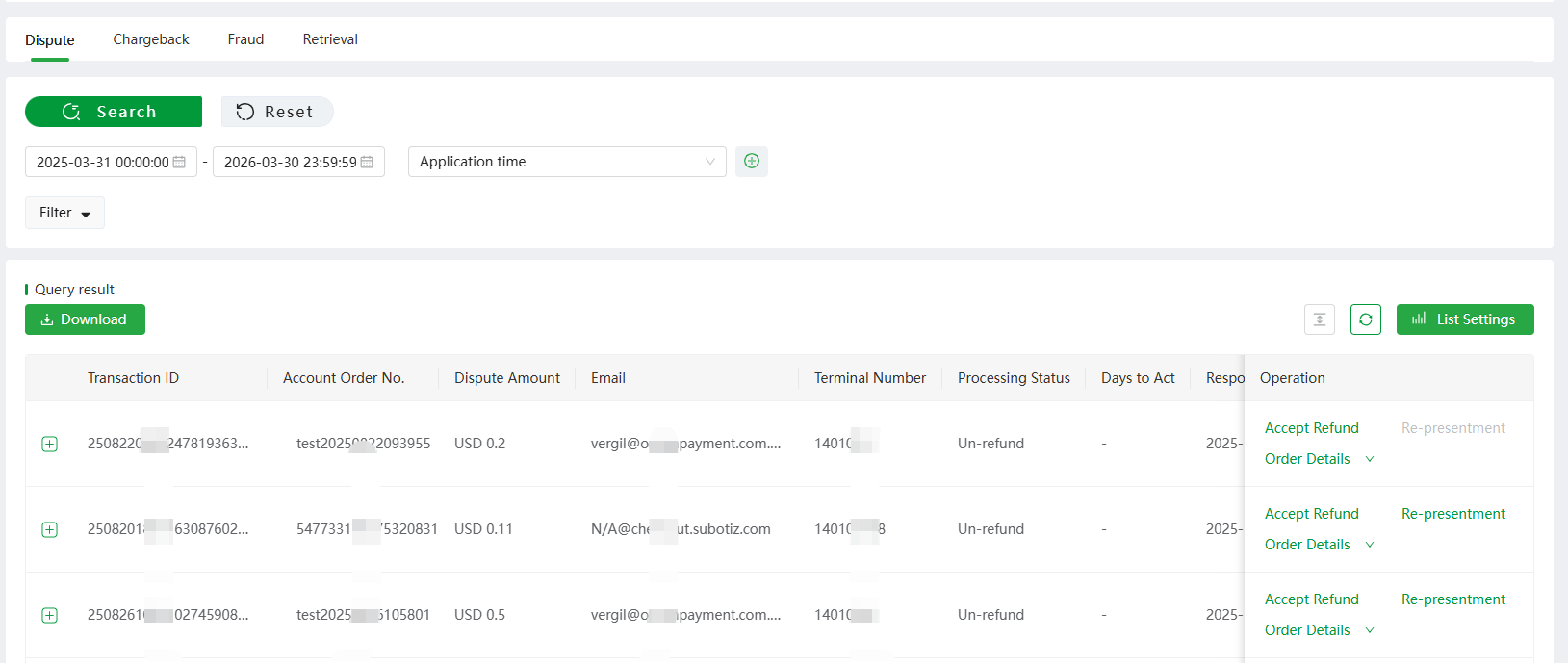
Task: Refresh the query result list
Action: tap(1366, 319)
